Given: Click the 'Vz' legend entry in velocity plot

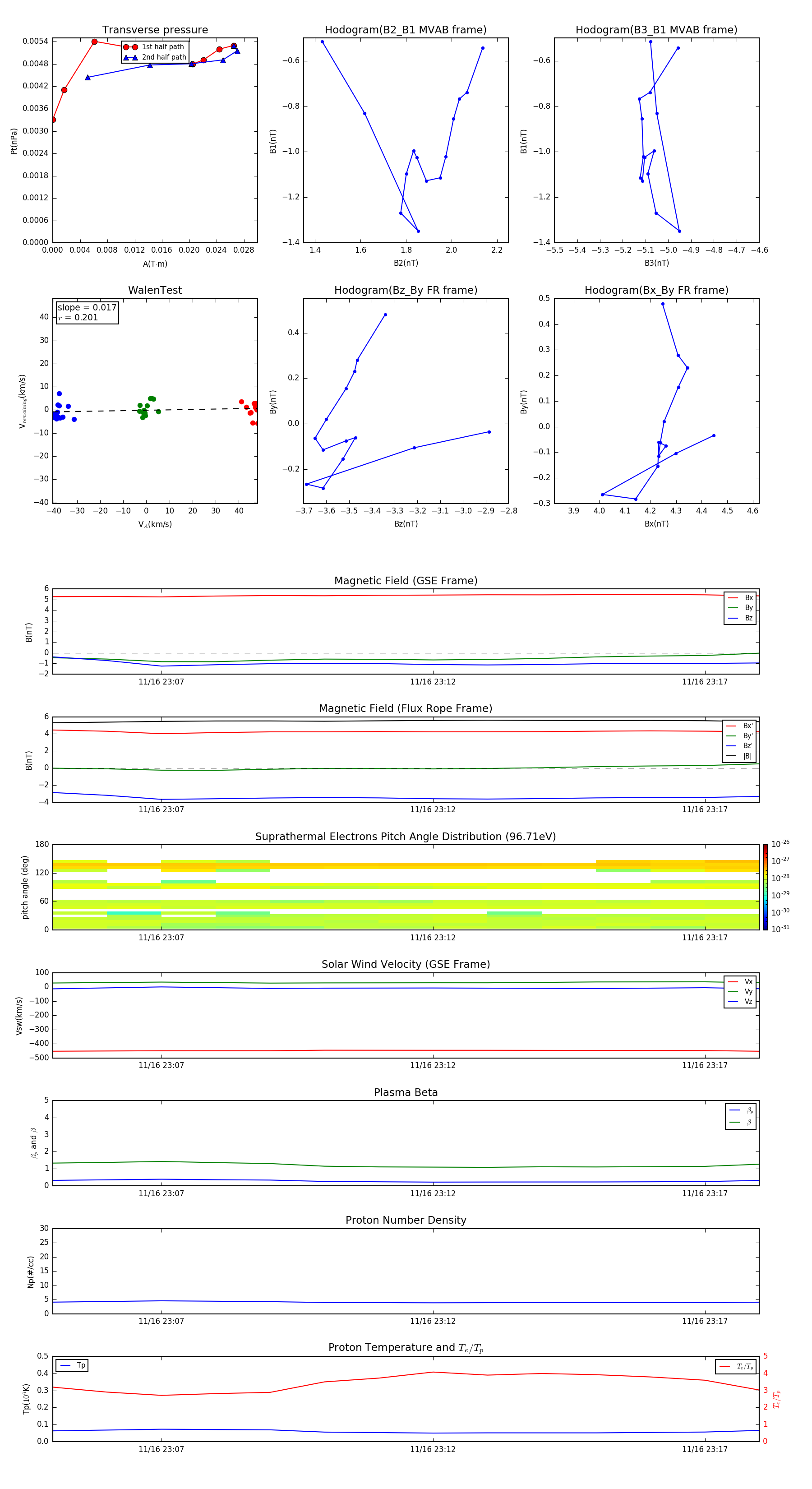Looking at the screenshot, I should click(x=740, y=1002).
